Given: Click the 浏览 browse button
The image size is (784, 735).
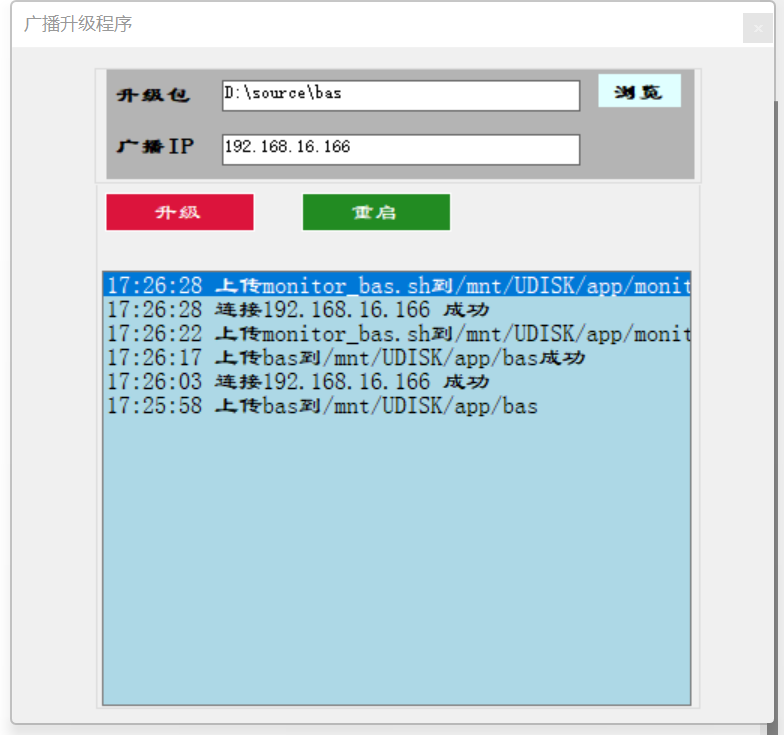Looking at the screenshot, I should click(639, 91).
